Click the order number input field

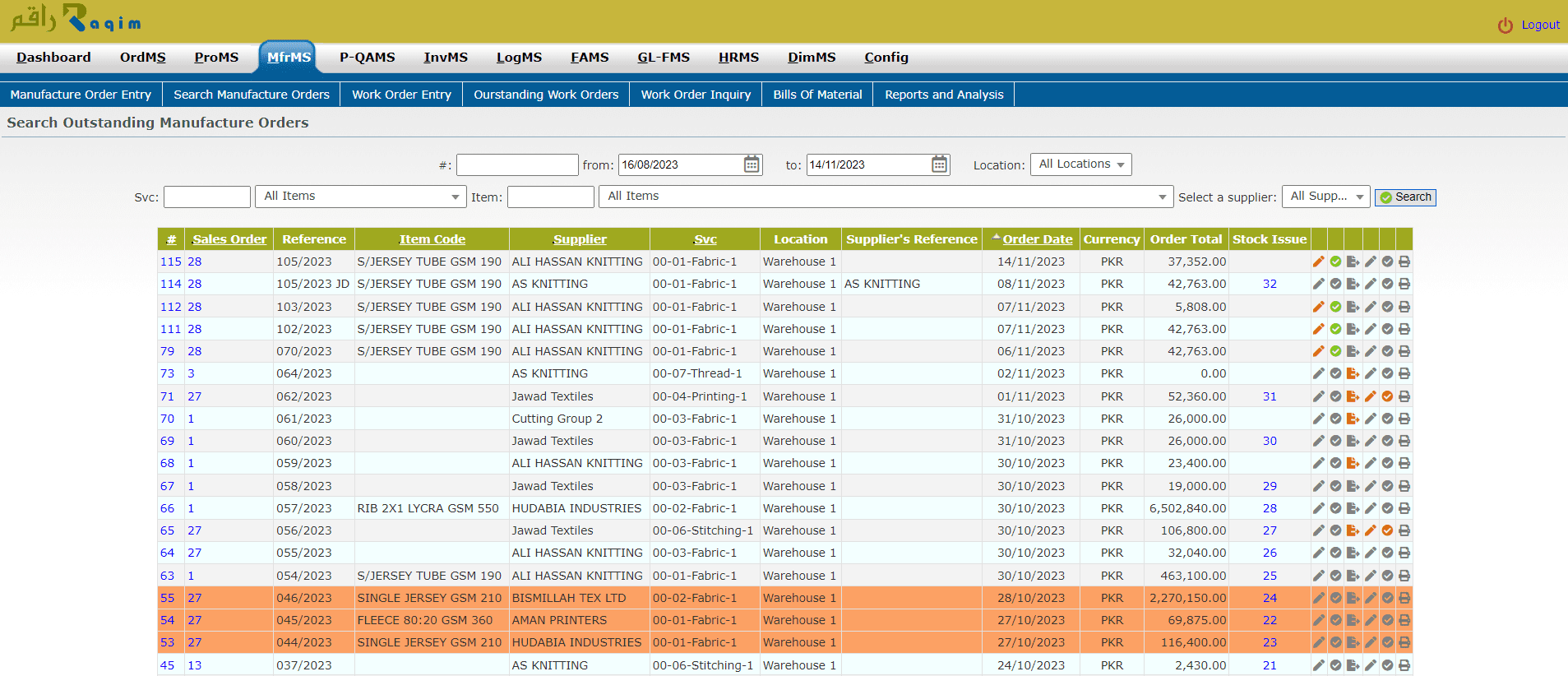(516, 164)
